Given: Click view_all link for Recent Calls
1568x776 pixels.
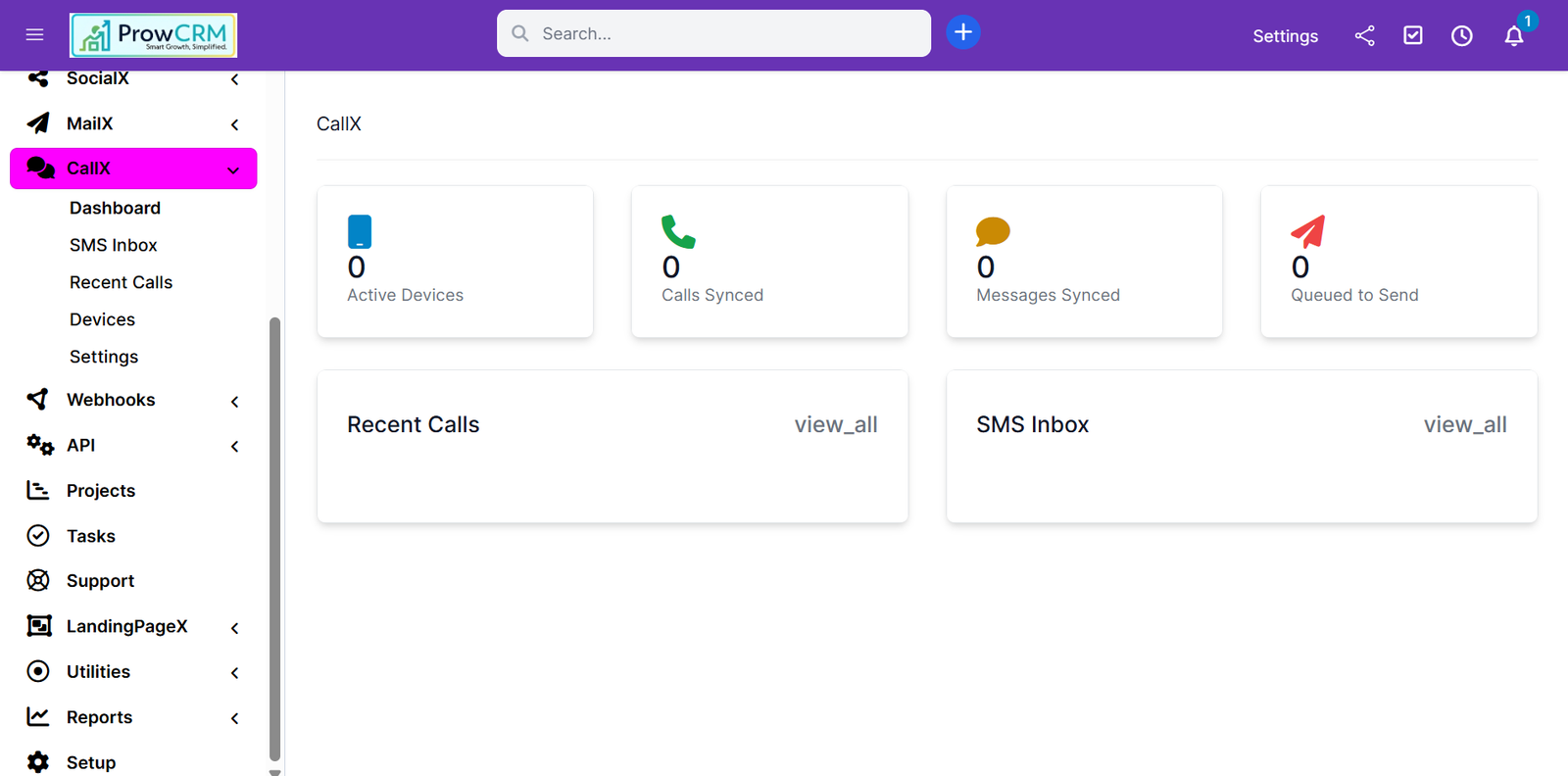Looking at the screenshot, I should 836,424.
